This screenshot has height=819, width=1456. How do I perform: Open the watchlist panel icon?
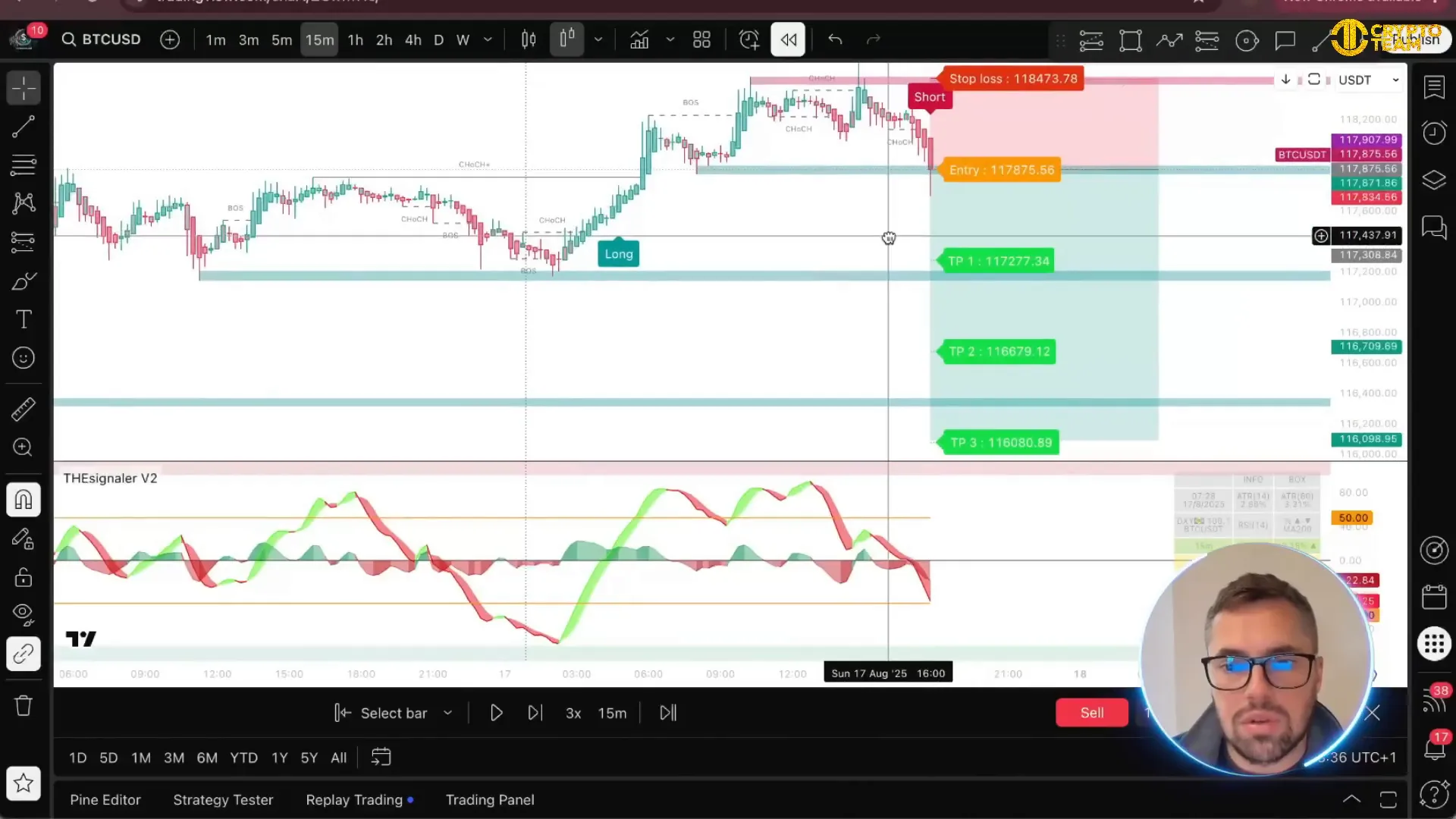point(1434,88)
